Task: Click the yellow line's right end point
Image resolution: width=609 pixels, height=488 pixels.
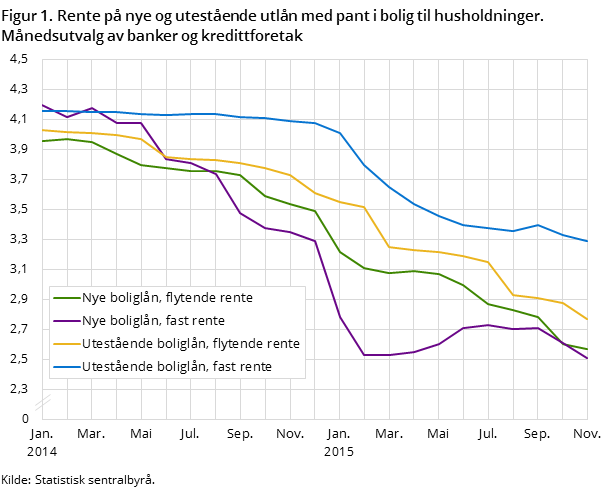Action: click(x=587, y=320)
